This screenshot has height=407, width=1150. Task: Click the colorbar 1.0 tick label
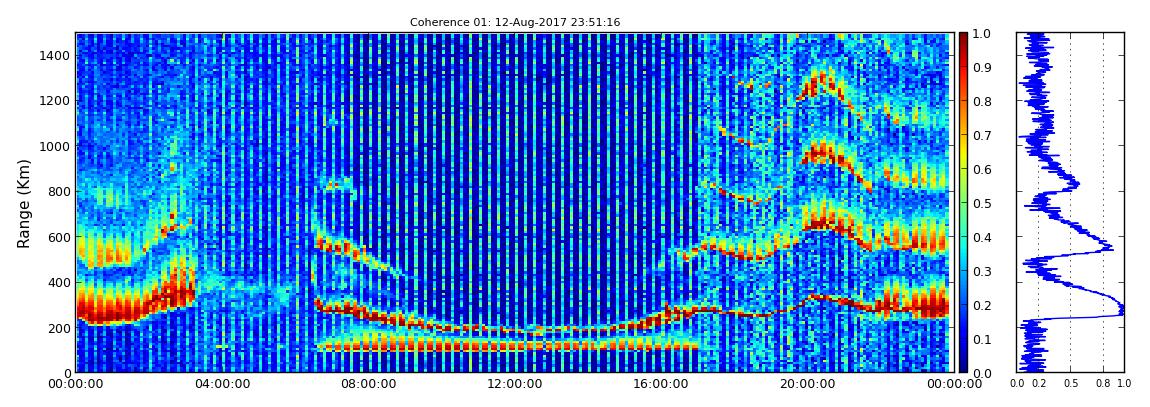tap(982, 34)
